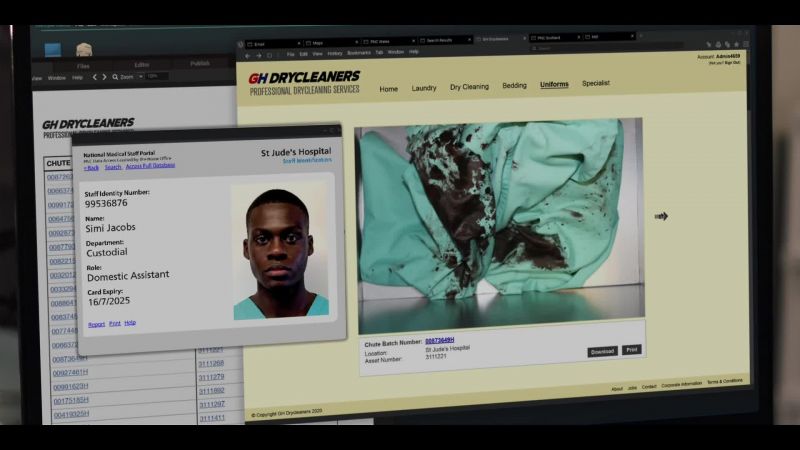Expand the Zoom level dropdown arrow
Screen dimensions: 800x450
(141, 77)
